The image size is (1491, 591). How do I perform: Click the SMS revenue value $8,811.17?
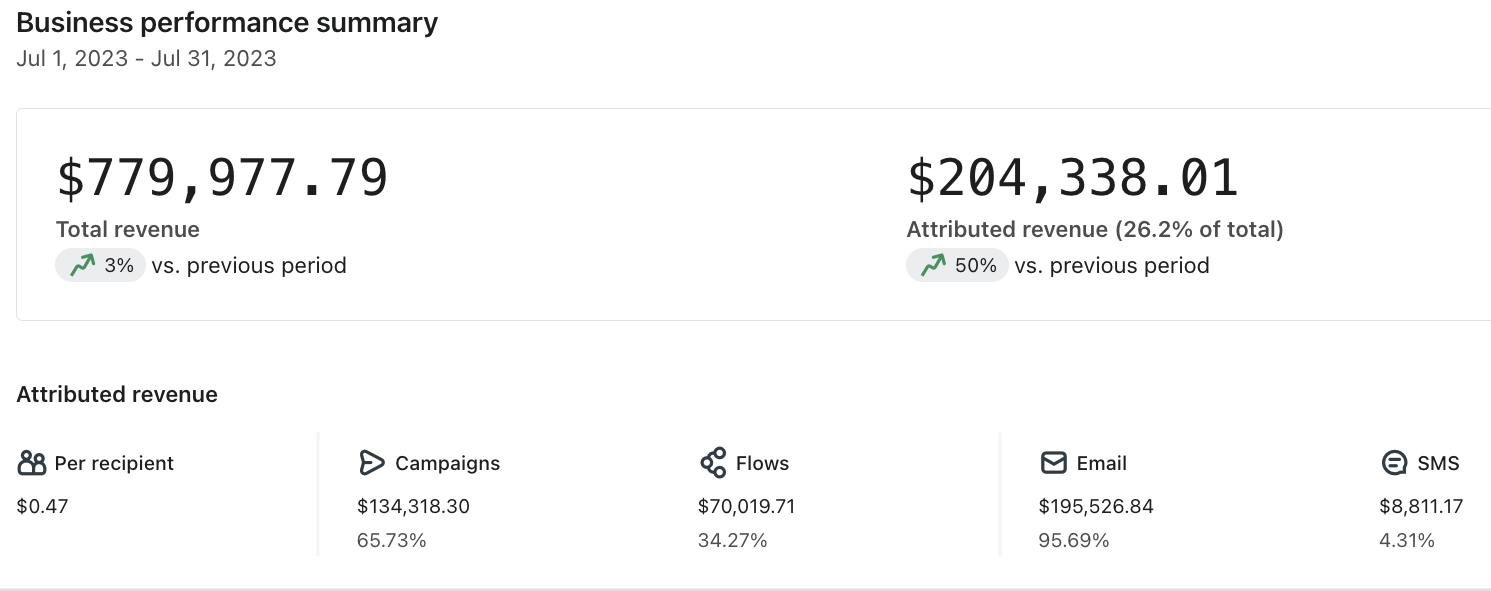(x=1421, y=506)
